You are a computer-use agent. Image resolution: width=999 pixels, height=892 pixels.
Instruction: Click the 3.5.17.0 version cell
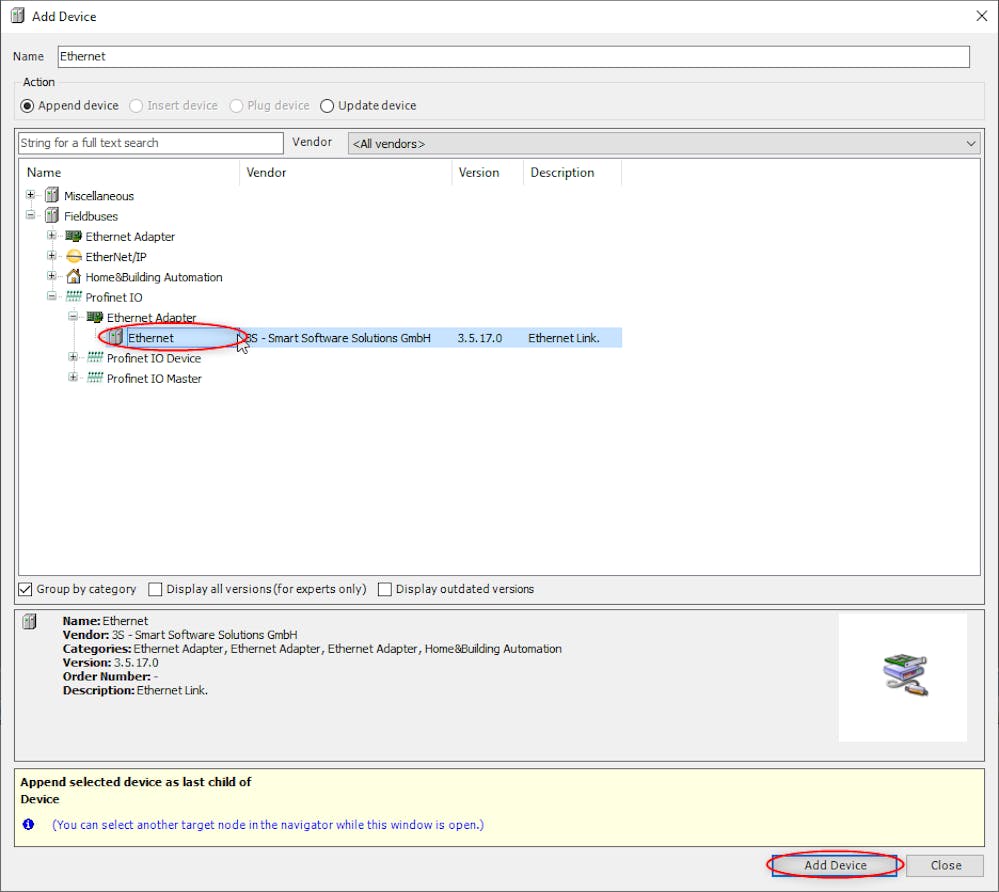click(x=480, y=338)
